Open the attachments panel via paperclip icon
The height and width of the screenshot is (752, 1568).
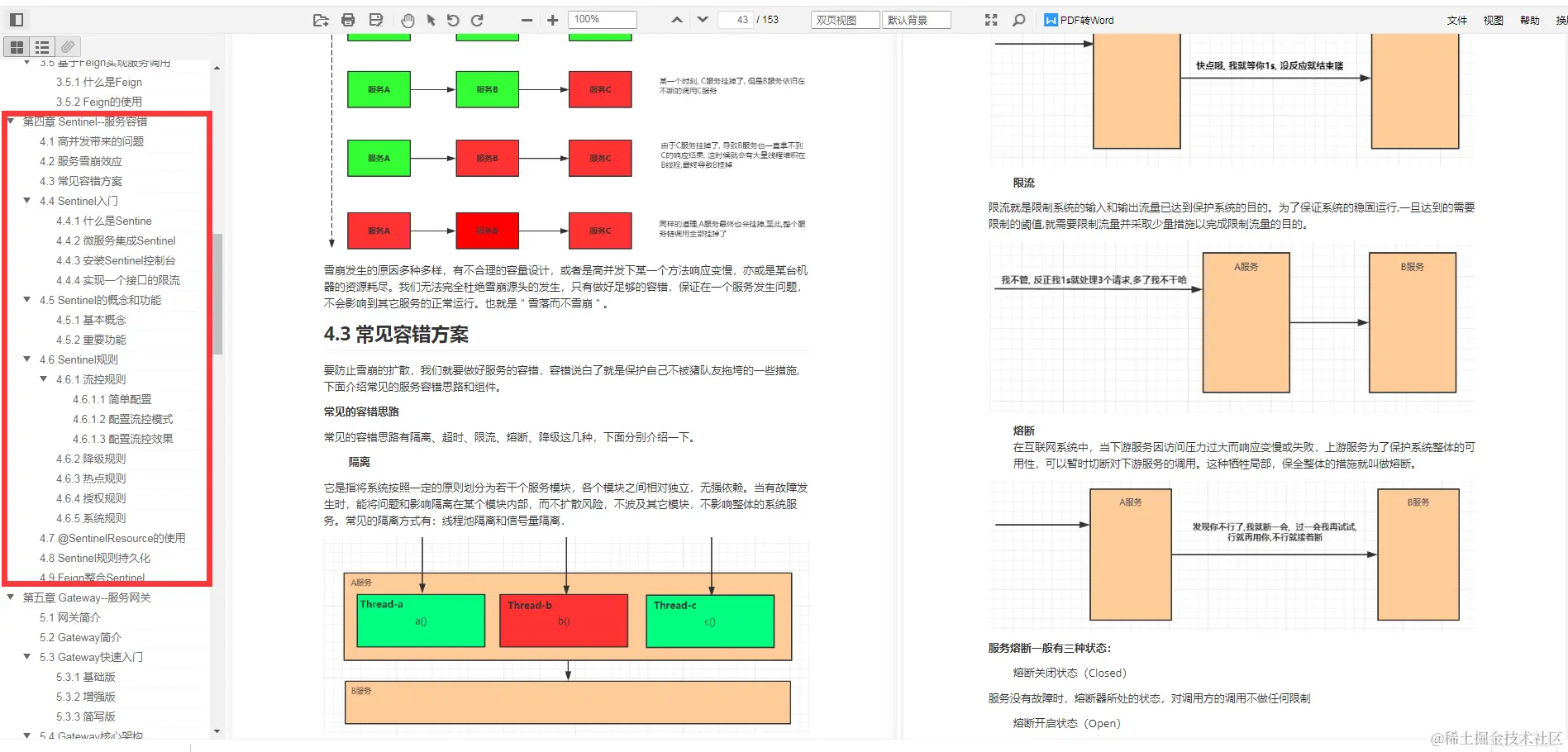coord(68,46)
